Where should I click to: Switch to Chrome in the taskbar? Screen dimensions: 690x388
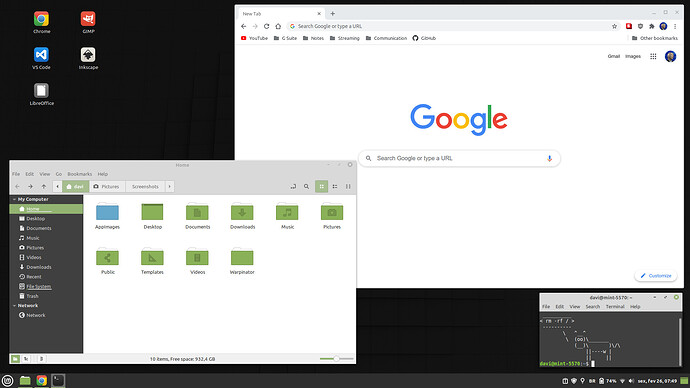click(42, 381)
